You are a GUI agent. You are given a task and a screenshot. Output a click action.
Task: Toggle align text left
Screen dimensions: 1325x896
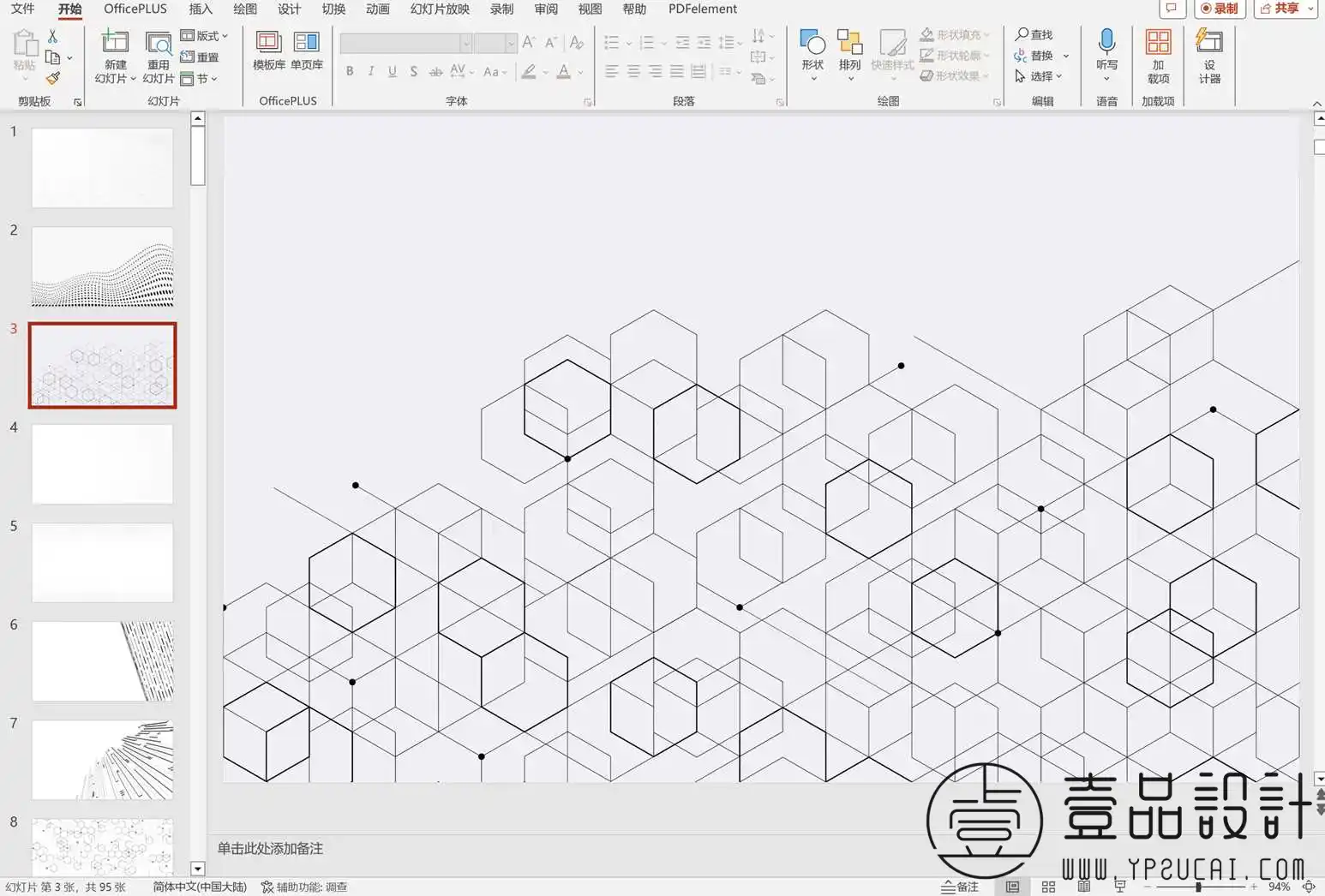(611, 72)
